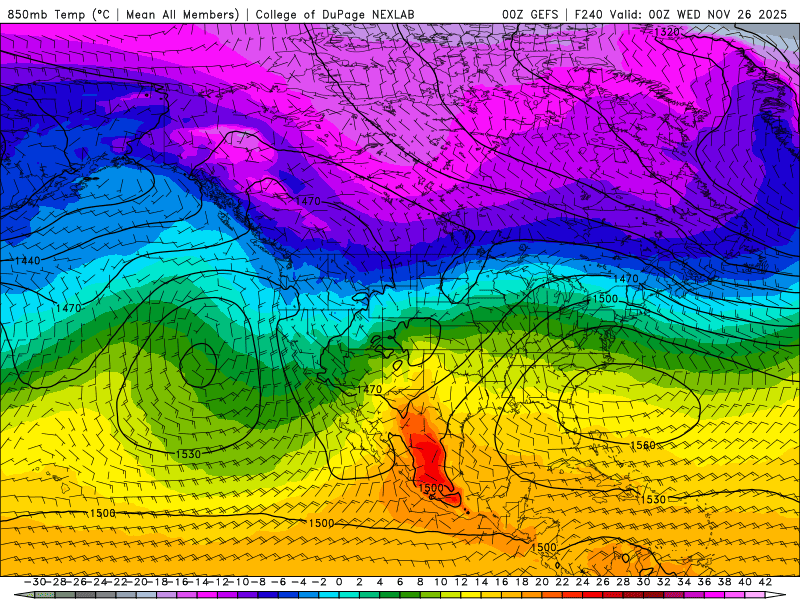Screen dimensions: 800x600
Task: Select the positive 18 value on the scale
Action: pyautogui.click(x=521, y=582)
